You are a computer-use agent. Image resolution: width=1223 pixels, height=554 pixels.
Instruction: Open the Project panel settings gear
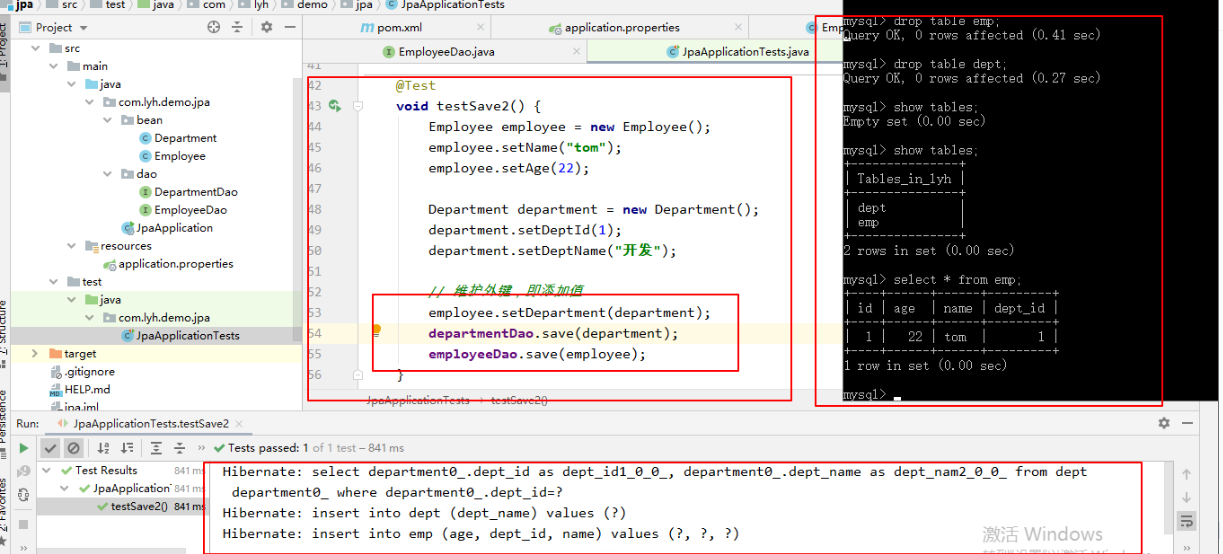[x=266, y=27]
